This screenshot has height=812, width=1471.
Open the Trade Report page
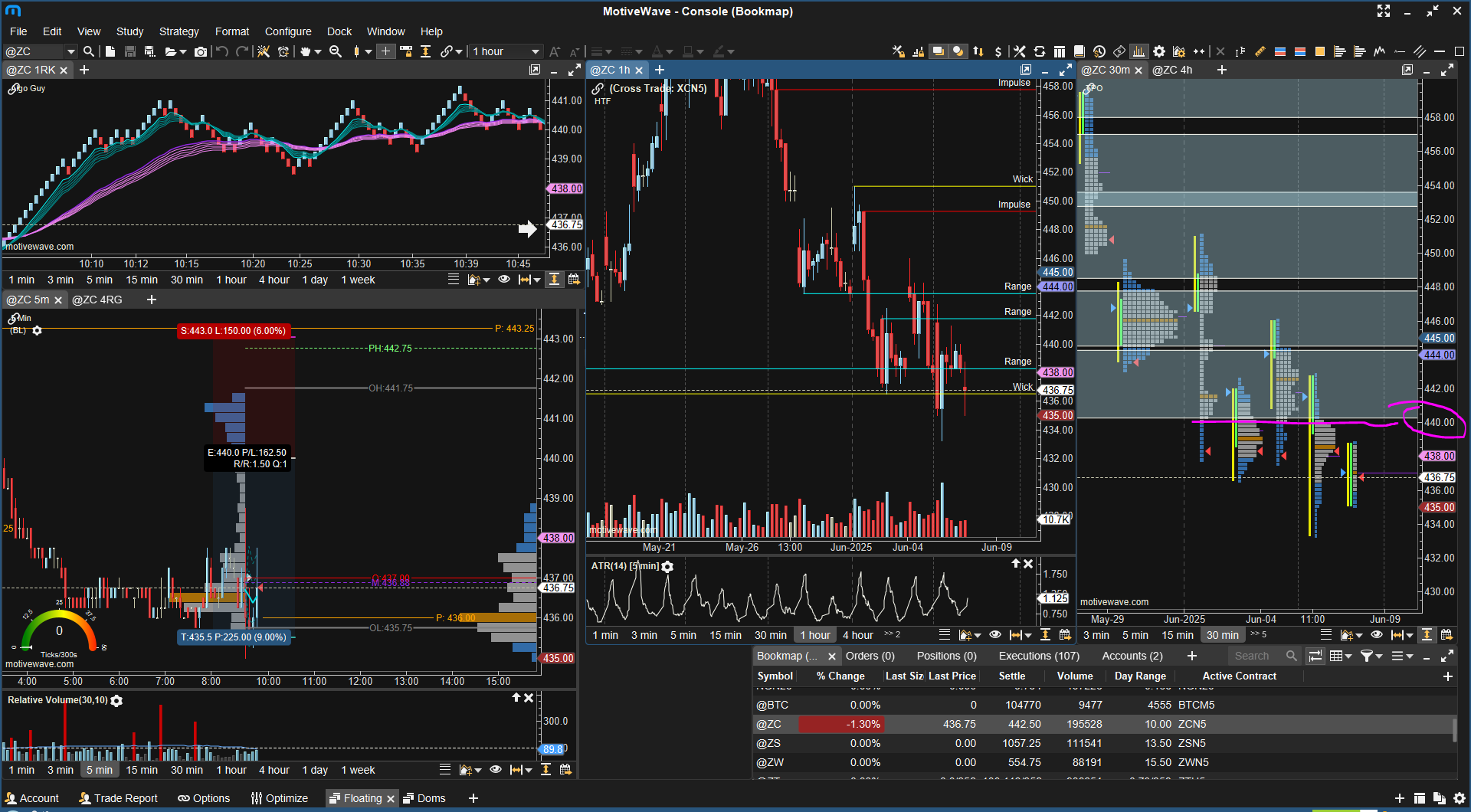[x=119, y=798]
